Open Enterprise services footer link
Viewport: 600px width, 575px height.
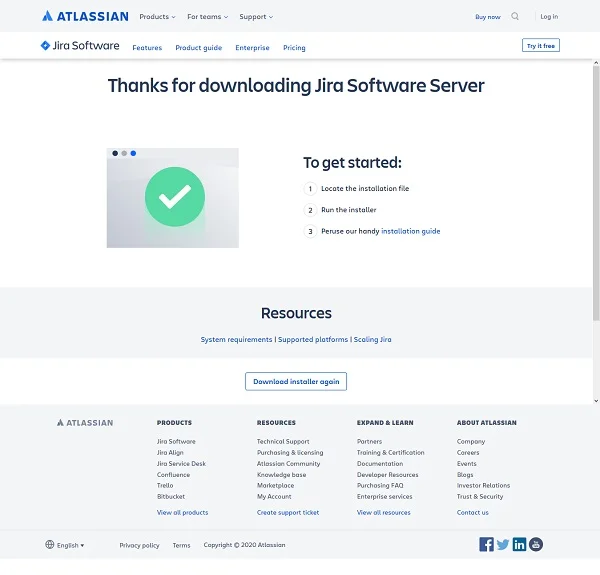point(385,497)
